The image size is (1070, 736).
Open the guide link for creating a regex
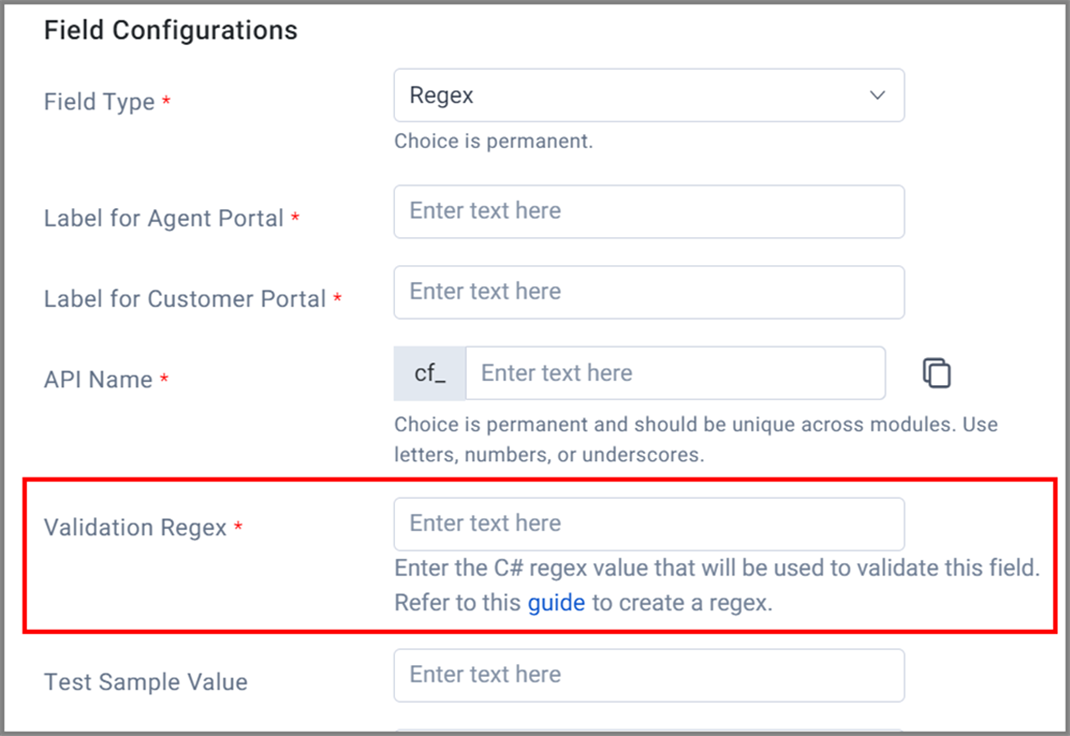pyautogui.click(x=556, y=603)
